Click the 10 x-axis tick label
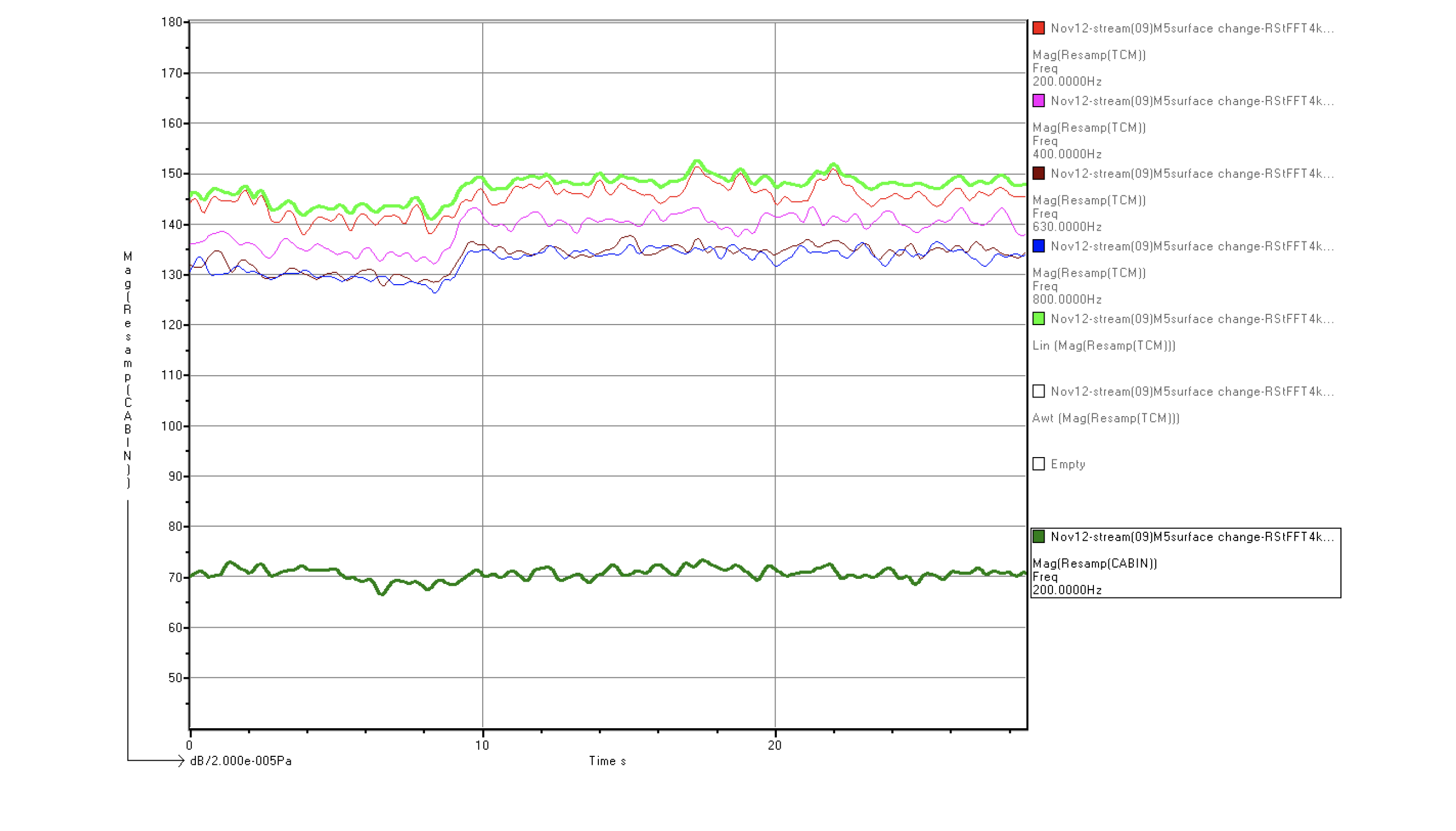The height and width of the screenshot is (831, 1456). tap(482, 745)
